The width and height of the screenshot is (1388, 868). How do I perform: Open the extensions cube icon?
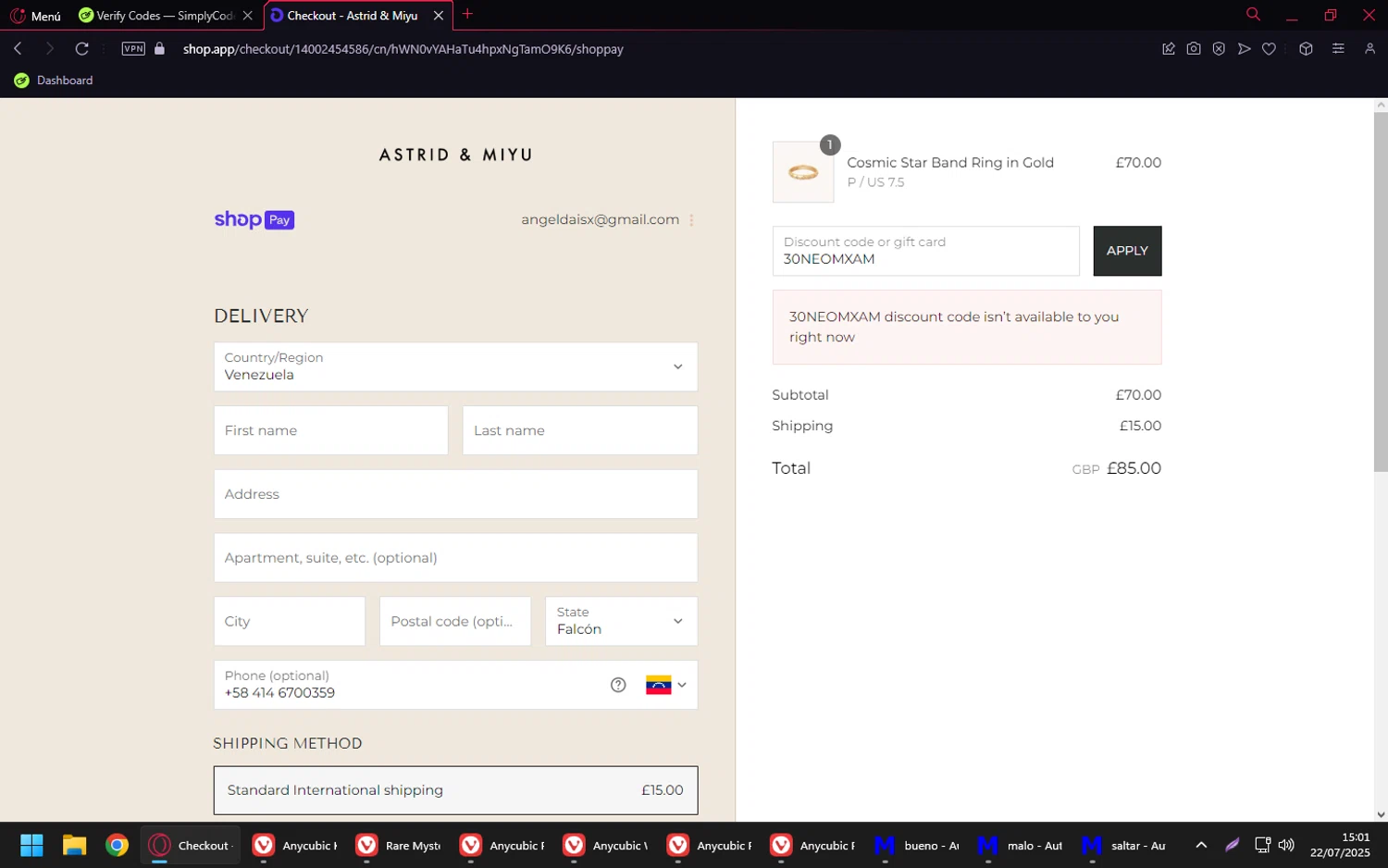point(1306,48)
